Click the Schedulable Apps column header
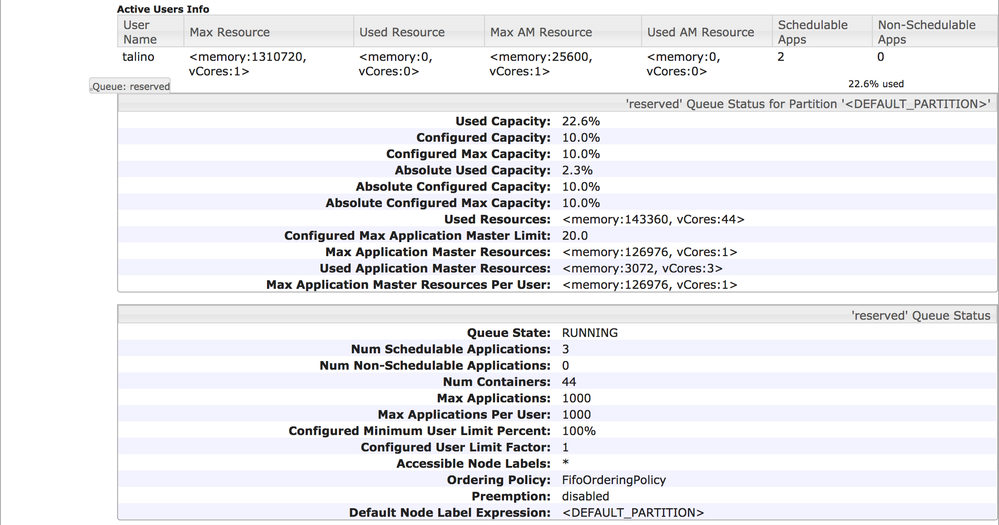This screenshot has width=999, height=525. click(x=812, y=32)
